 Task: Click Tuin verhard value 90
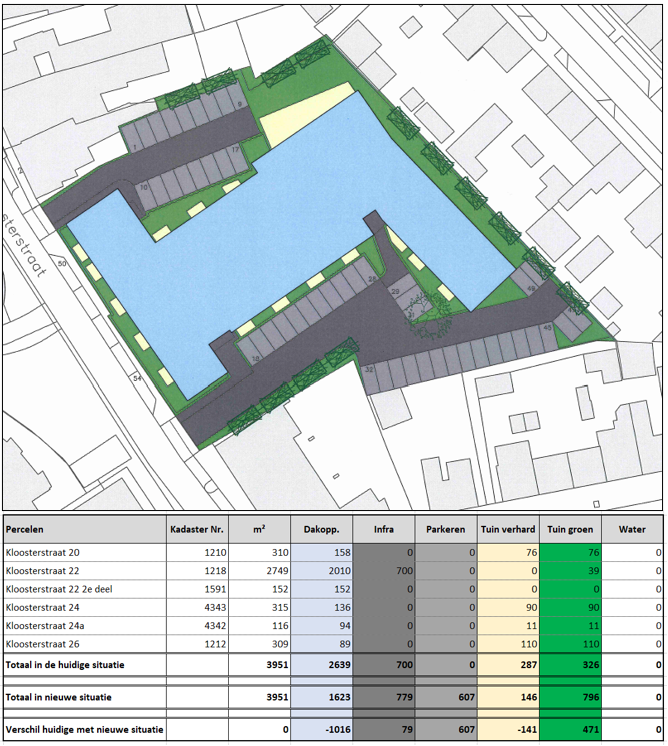(x=531, y=608)
